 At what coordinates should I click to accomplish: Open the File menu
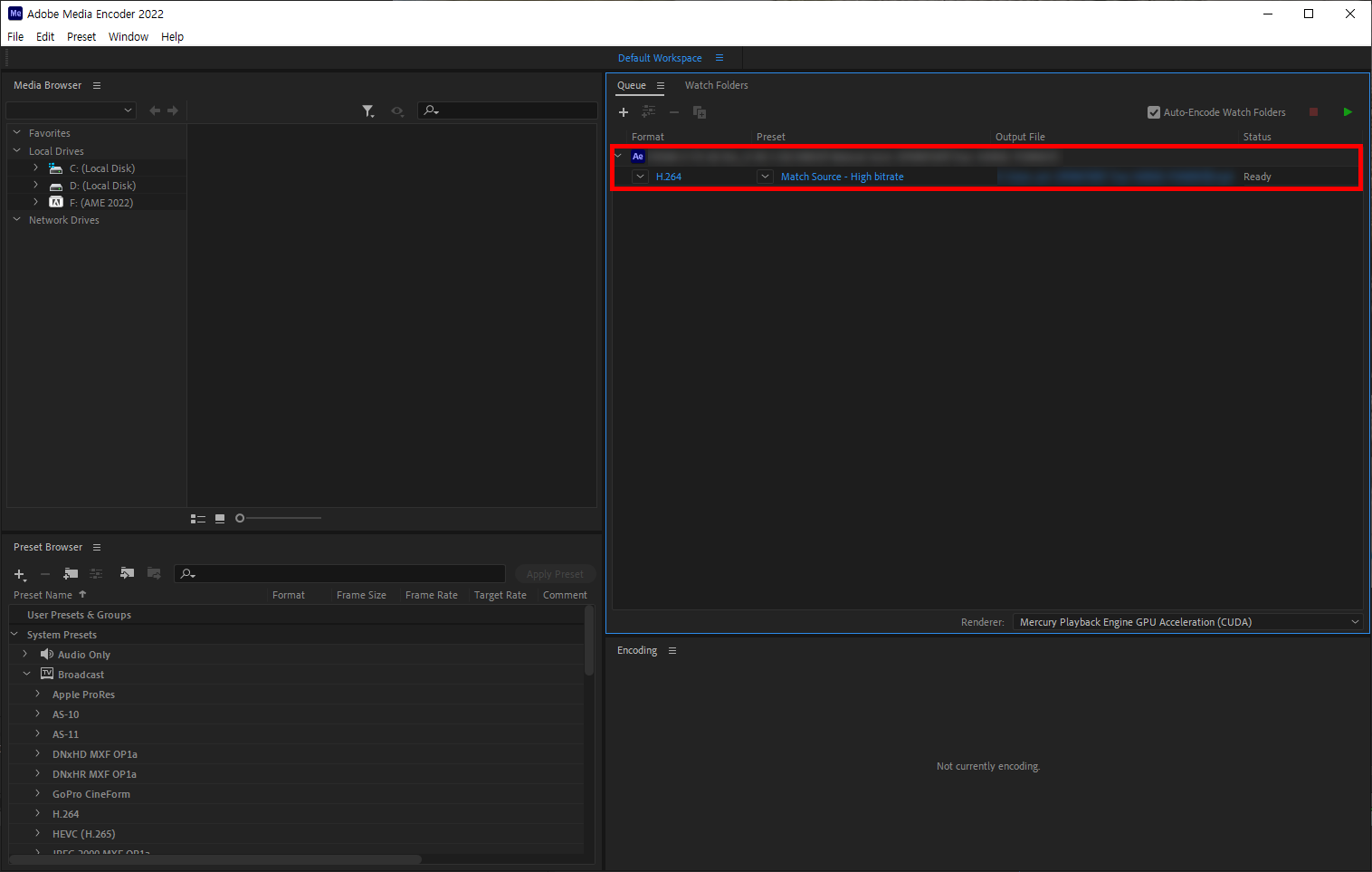(x=15, y=37)
